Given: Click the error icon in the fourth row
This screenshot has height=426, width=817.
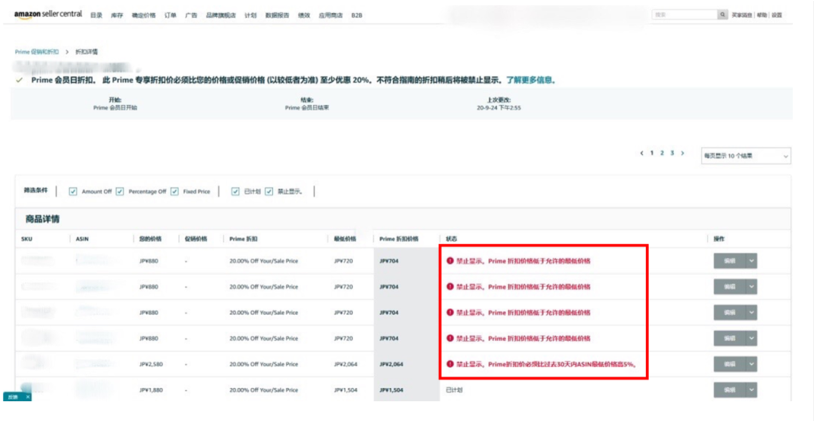Looking at the screenshot, I should click(451, 338).
